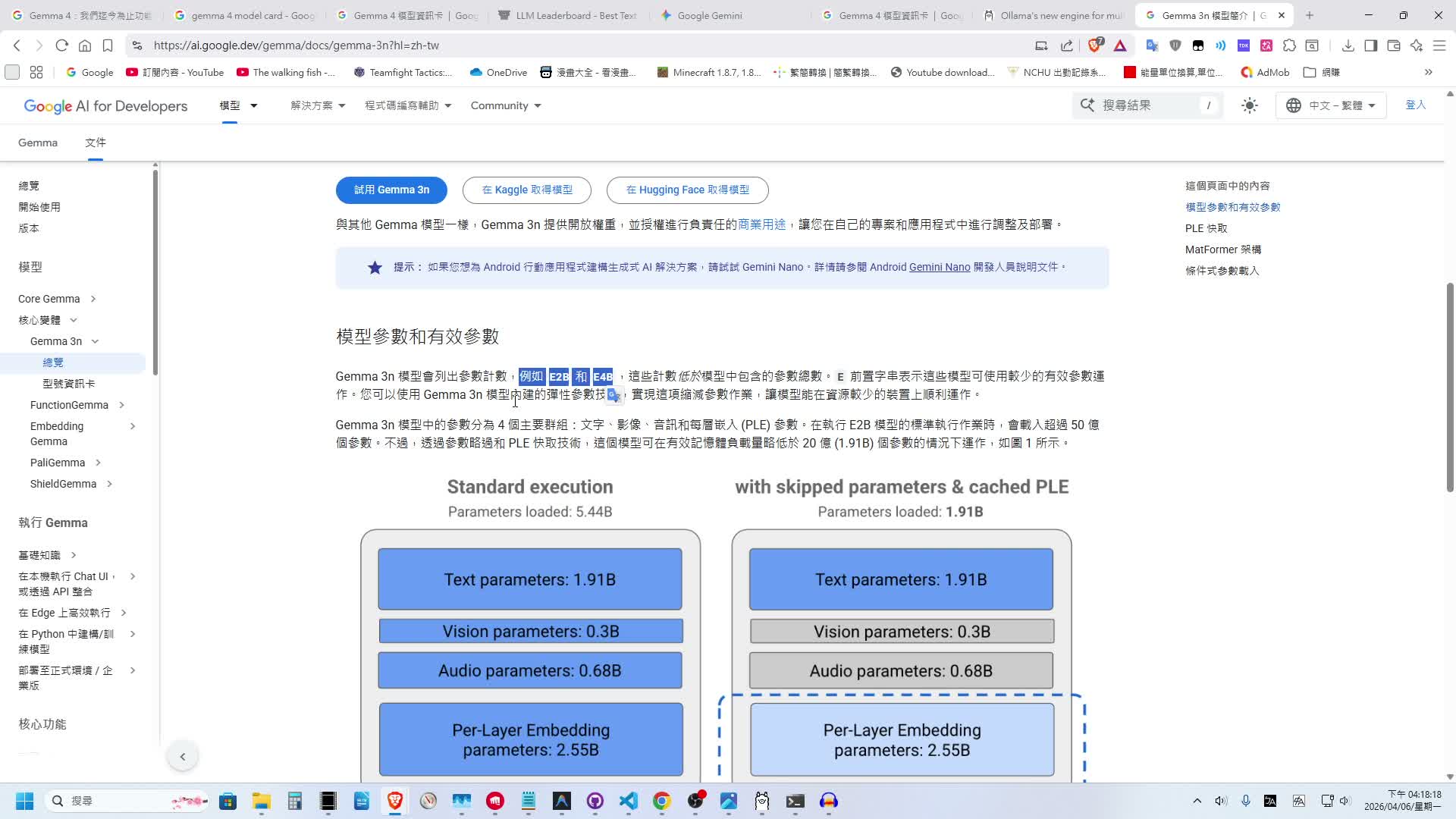Select the 文件 tab

tap(96, 143)
